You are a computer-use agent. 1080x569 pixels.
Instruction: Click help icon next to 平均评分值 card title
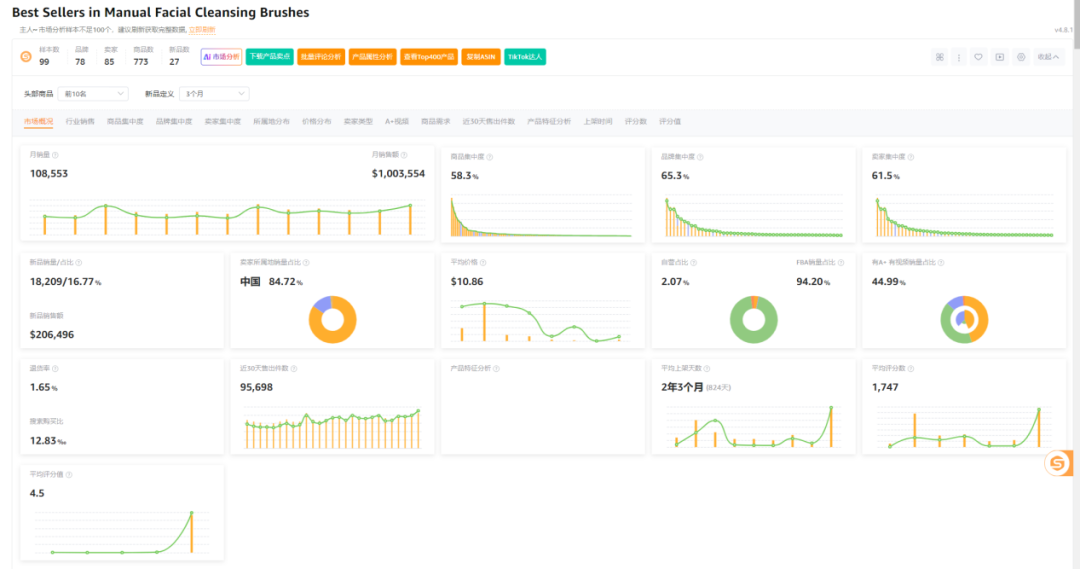(x=69, y=475)
